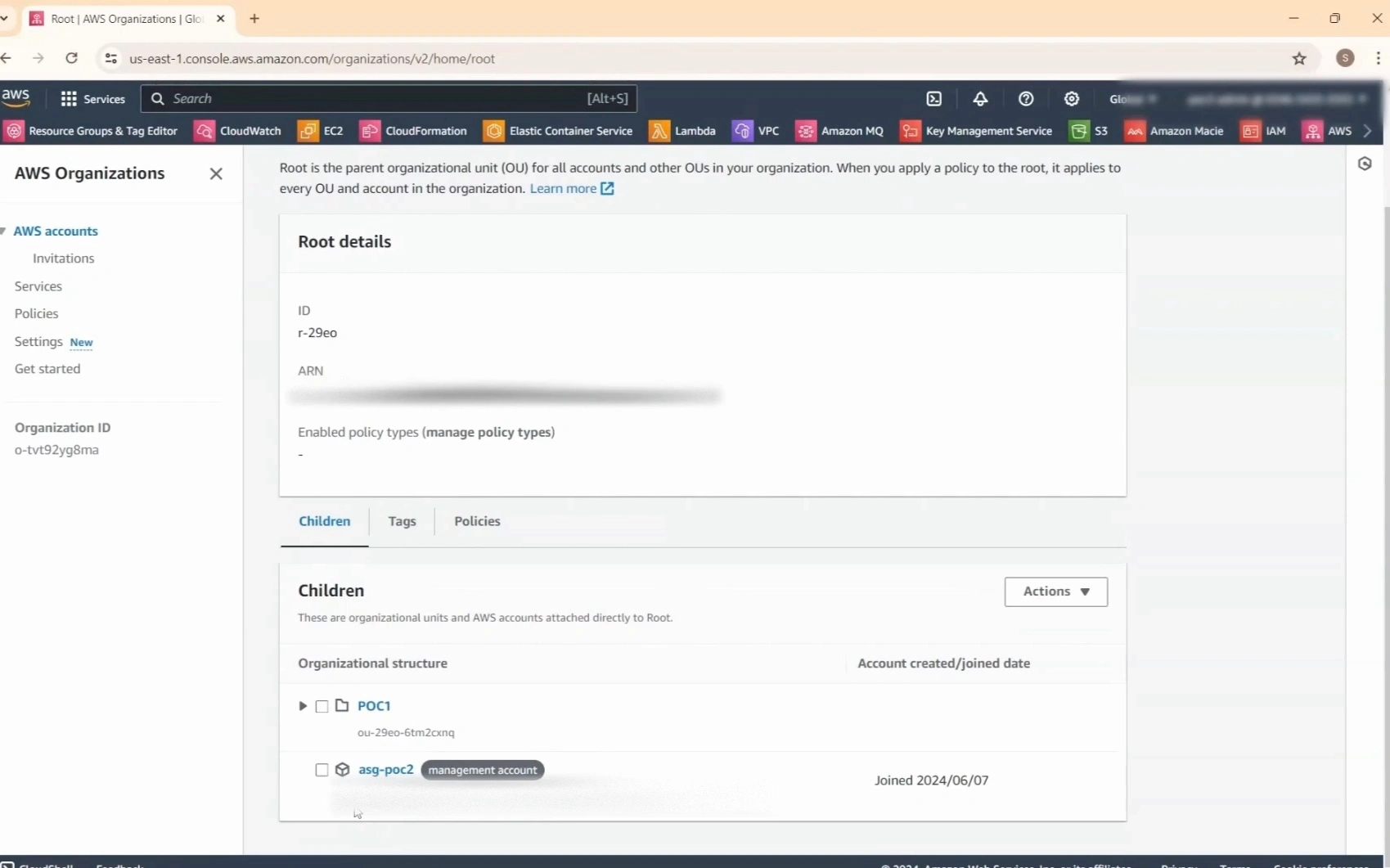The width and height of the screenshot is (1390, 868).
Task: Open S3 from the favorites bar
Action: coord(1090,131)
